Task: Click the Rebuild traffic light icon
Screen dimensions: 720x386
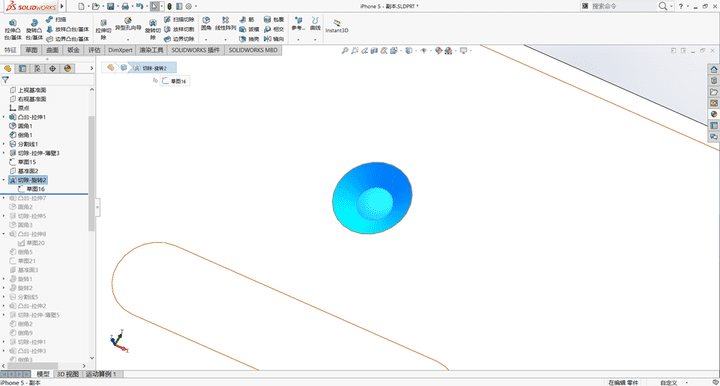Action: pyautogui.click(x=169, y=6)
